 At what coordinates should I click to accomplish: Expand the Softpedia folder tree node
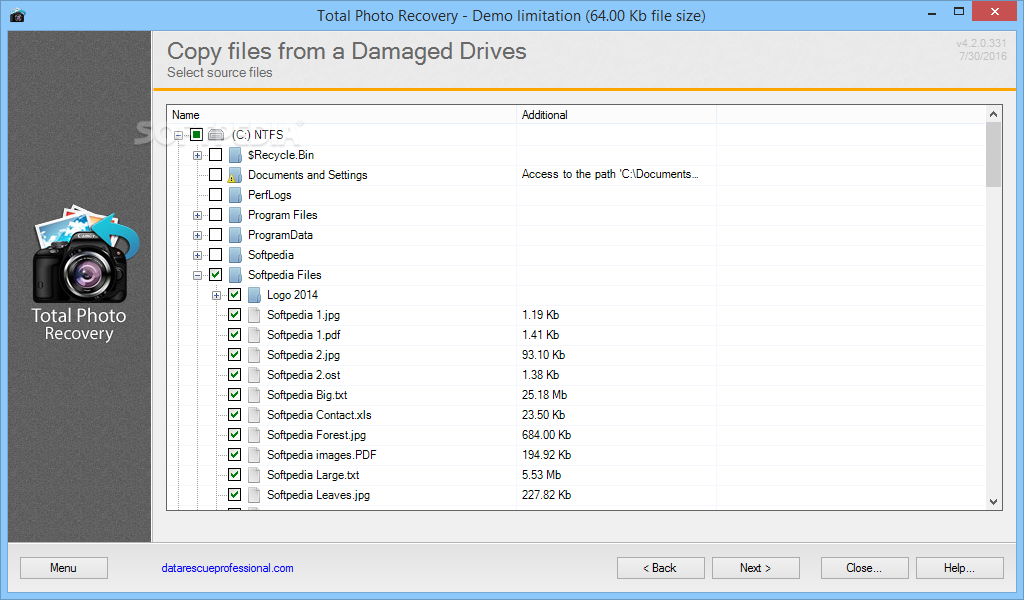[x=197, y=255]
